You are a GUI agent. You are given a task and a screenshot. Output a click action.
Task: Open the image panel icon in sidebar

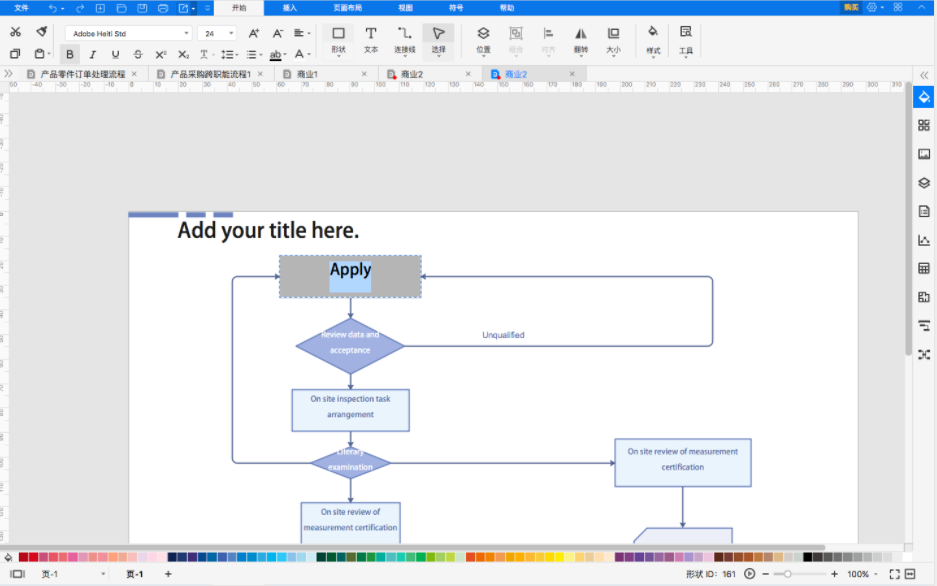(924, 154)
